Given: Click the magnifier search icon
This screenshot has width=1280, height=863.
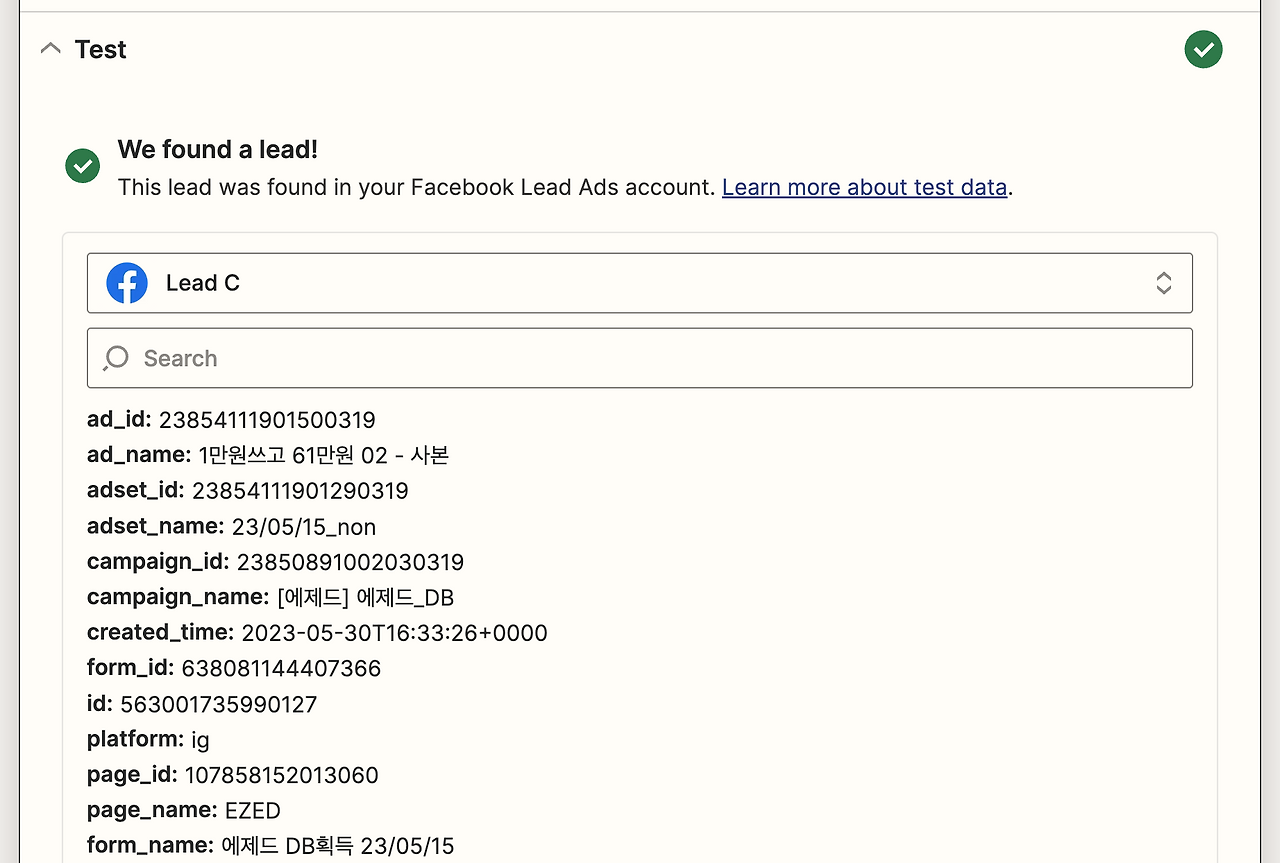Looking at the screenshot, I should point(116,358).
